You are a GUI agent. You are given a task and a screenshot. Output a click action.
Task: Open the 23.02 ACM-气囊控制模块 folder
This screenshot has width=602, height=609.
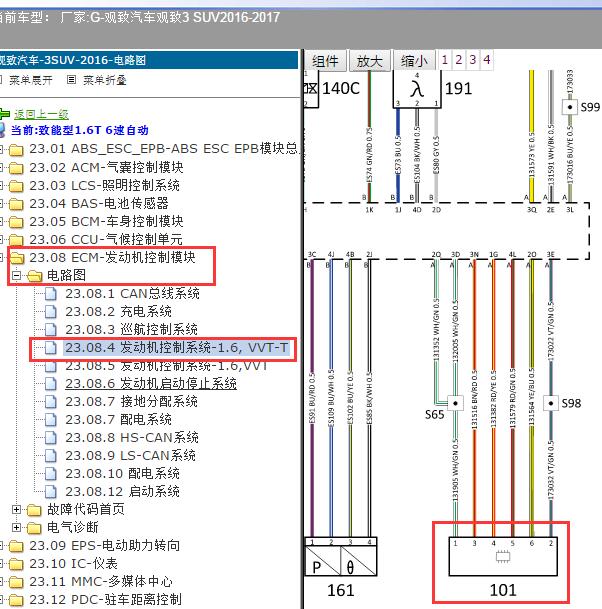click(106, 167)
